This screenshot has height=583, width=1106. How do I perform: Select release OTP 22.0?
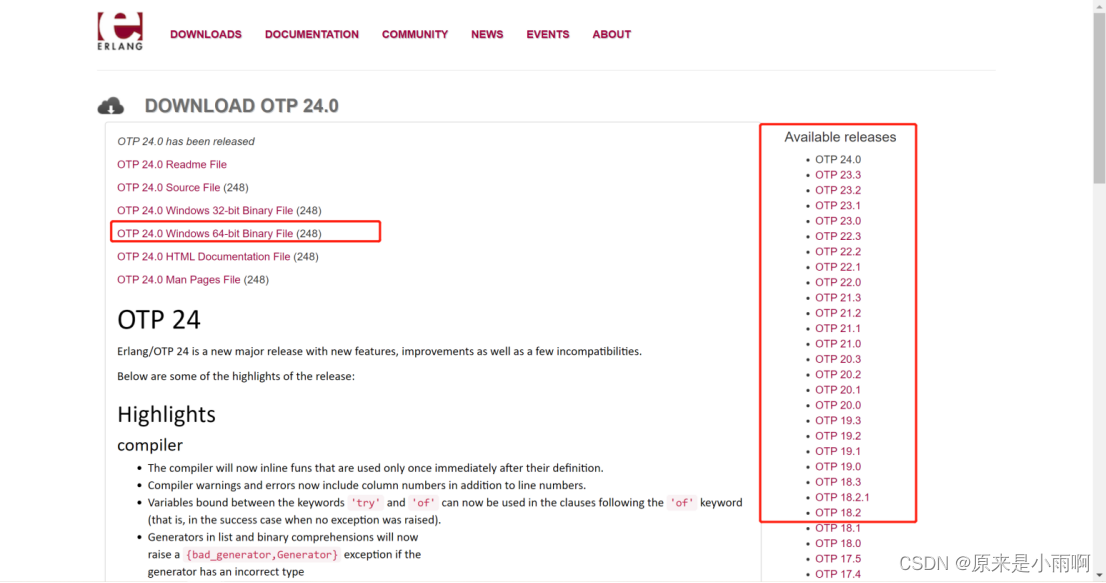point(838,282)
